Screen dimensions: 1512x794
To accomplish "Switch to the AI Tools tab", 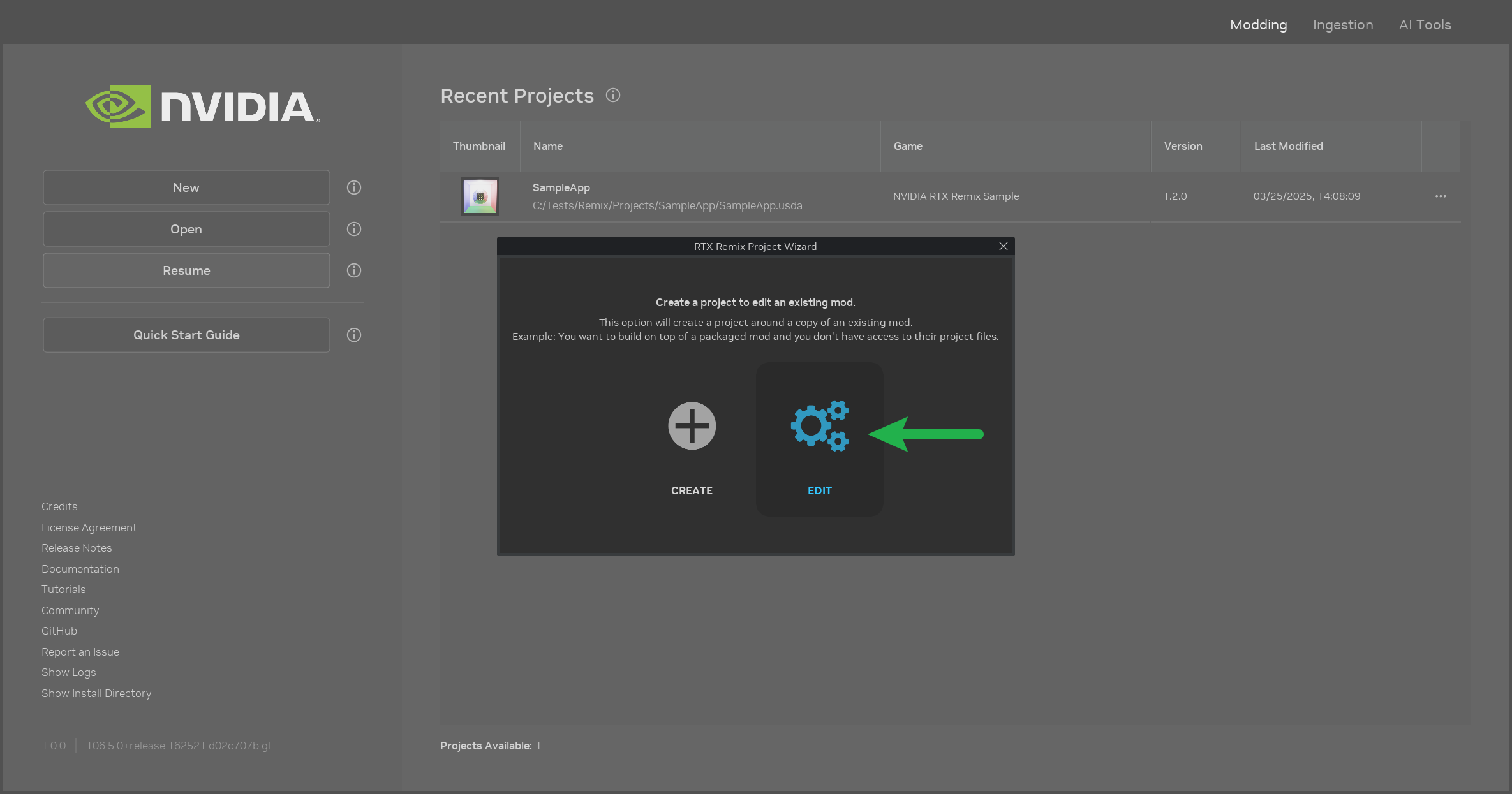I will [x=1425, y=25].
